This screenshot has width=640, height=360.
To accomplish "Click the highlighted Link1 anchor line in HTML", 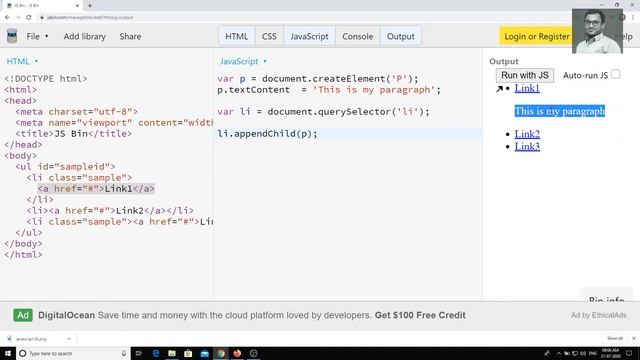I will [96, 189].
